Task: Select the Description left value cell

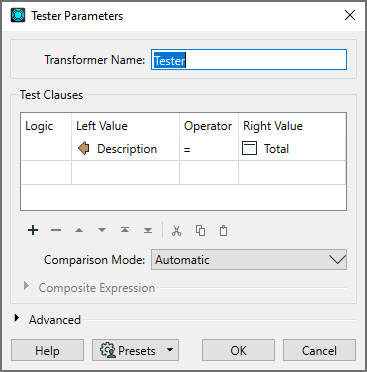Action: (x=125, y=149)
